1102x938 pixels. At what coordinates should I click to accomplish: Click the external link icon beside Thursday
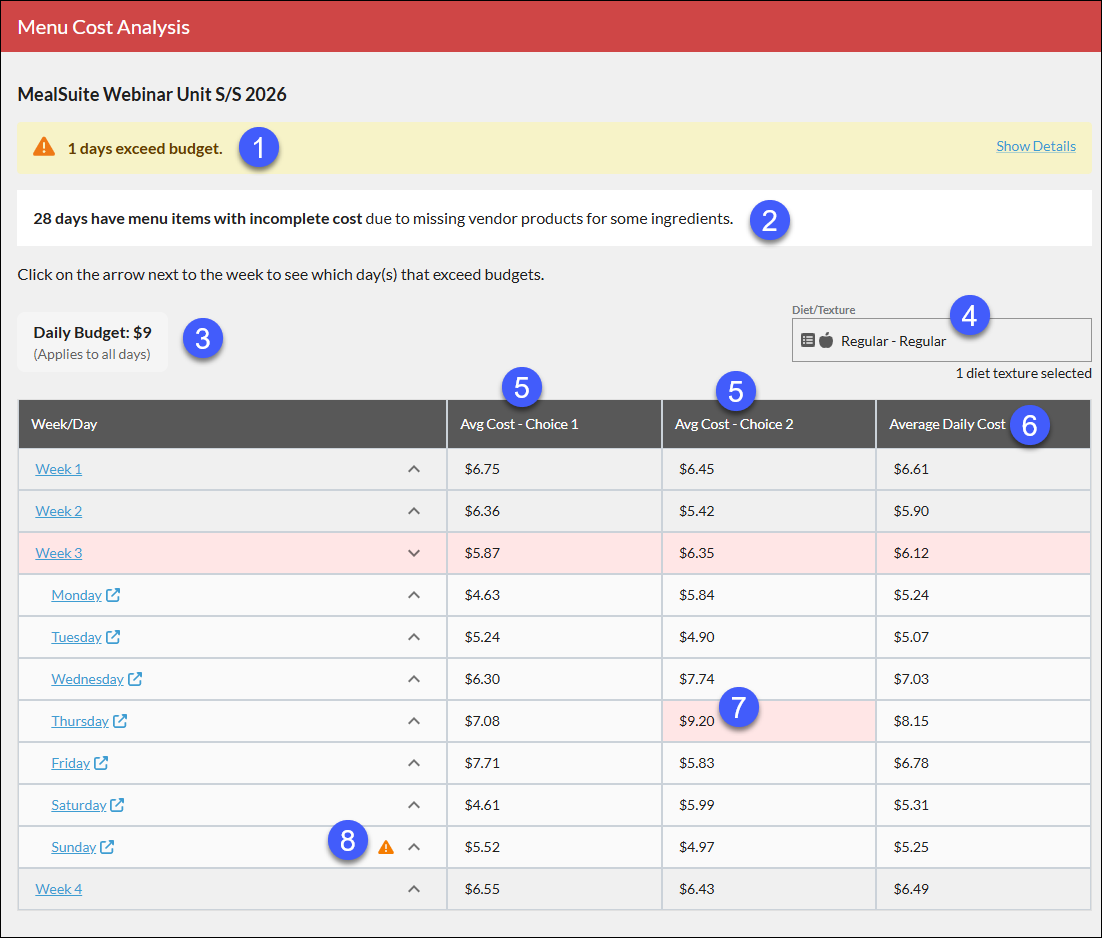pyautogui.click(x=120, y=721)
